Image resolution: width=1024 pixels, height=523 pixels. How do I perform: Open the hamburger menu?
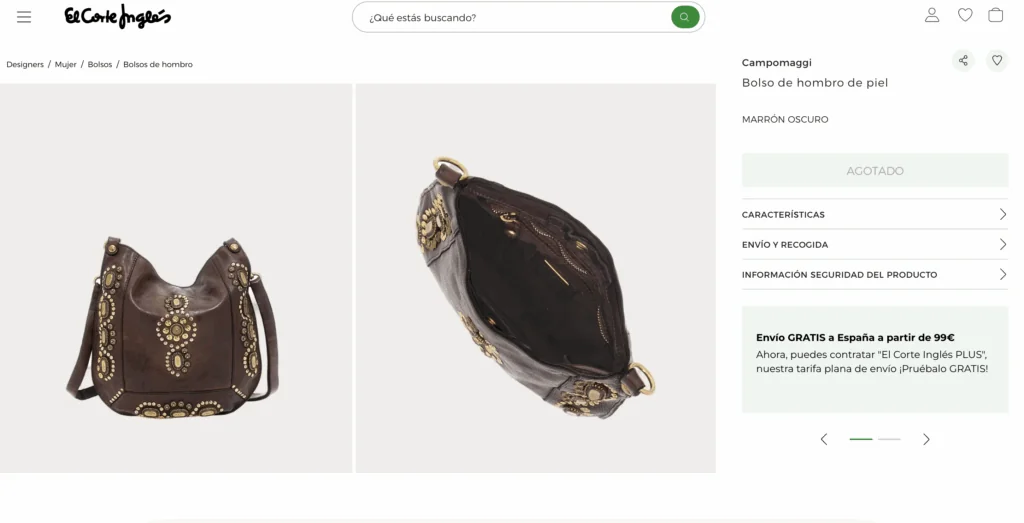point(24,17)
